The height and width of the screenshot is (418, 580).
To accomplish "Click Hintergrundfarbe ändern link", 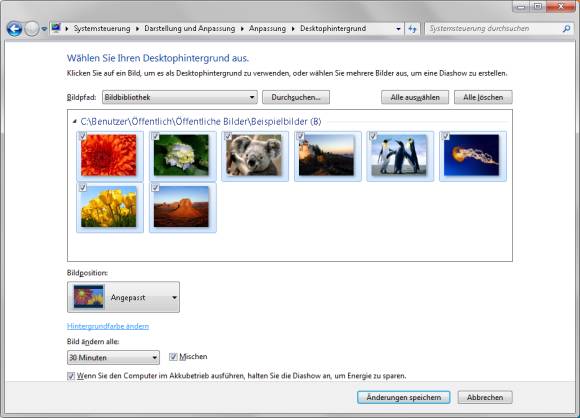I will coord(108,326).
